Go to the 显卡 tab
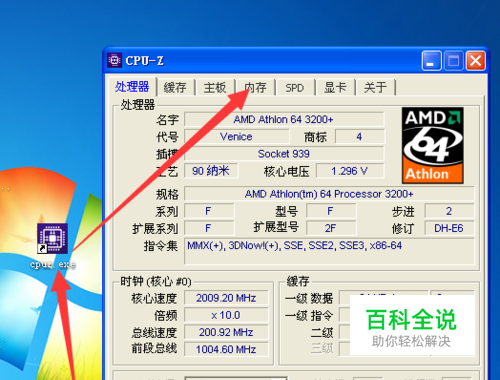The width and height of the screenshot is (500, 380). pyautogui.click(x=335, y=88)
